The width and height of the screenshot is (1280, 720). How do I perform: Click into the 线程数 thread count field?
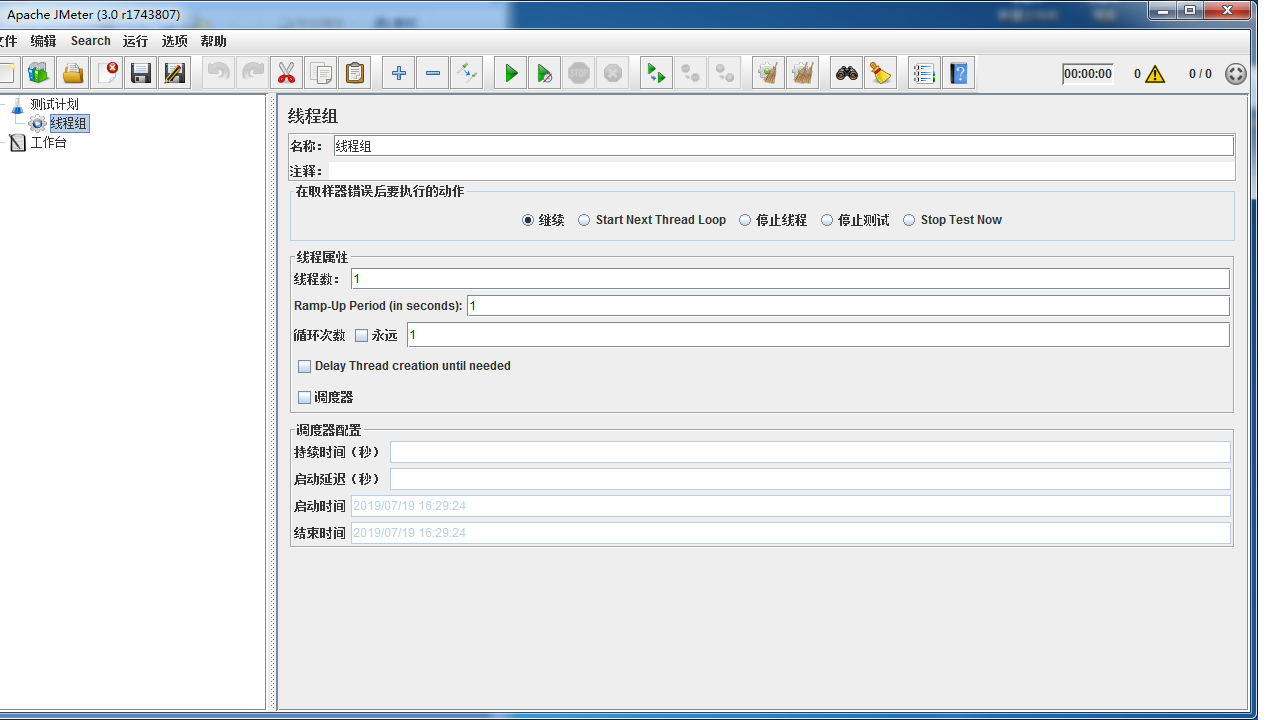(790, 279)
